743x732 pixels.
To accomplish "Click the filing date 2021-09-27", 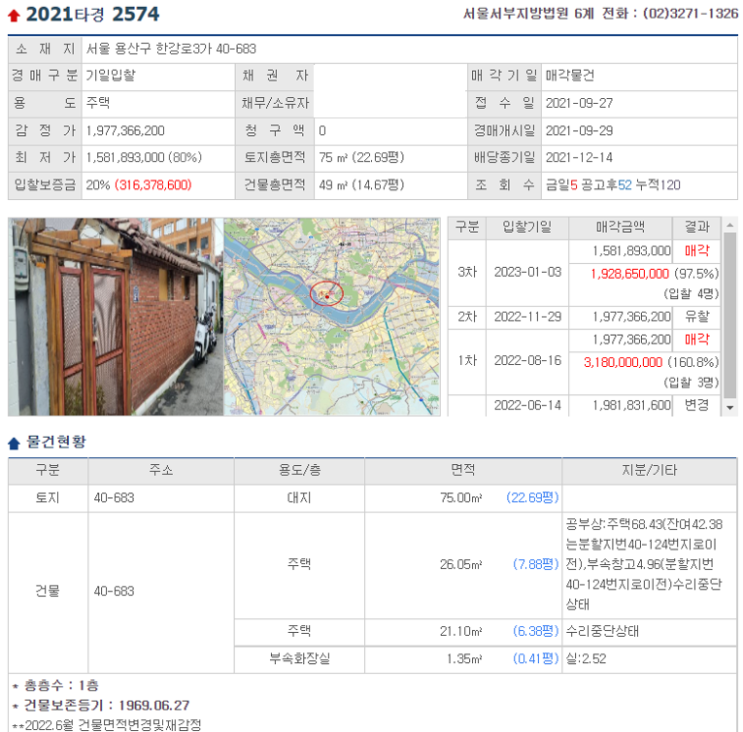I will 579,103.
